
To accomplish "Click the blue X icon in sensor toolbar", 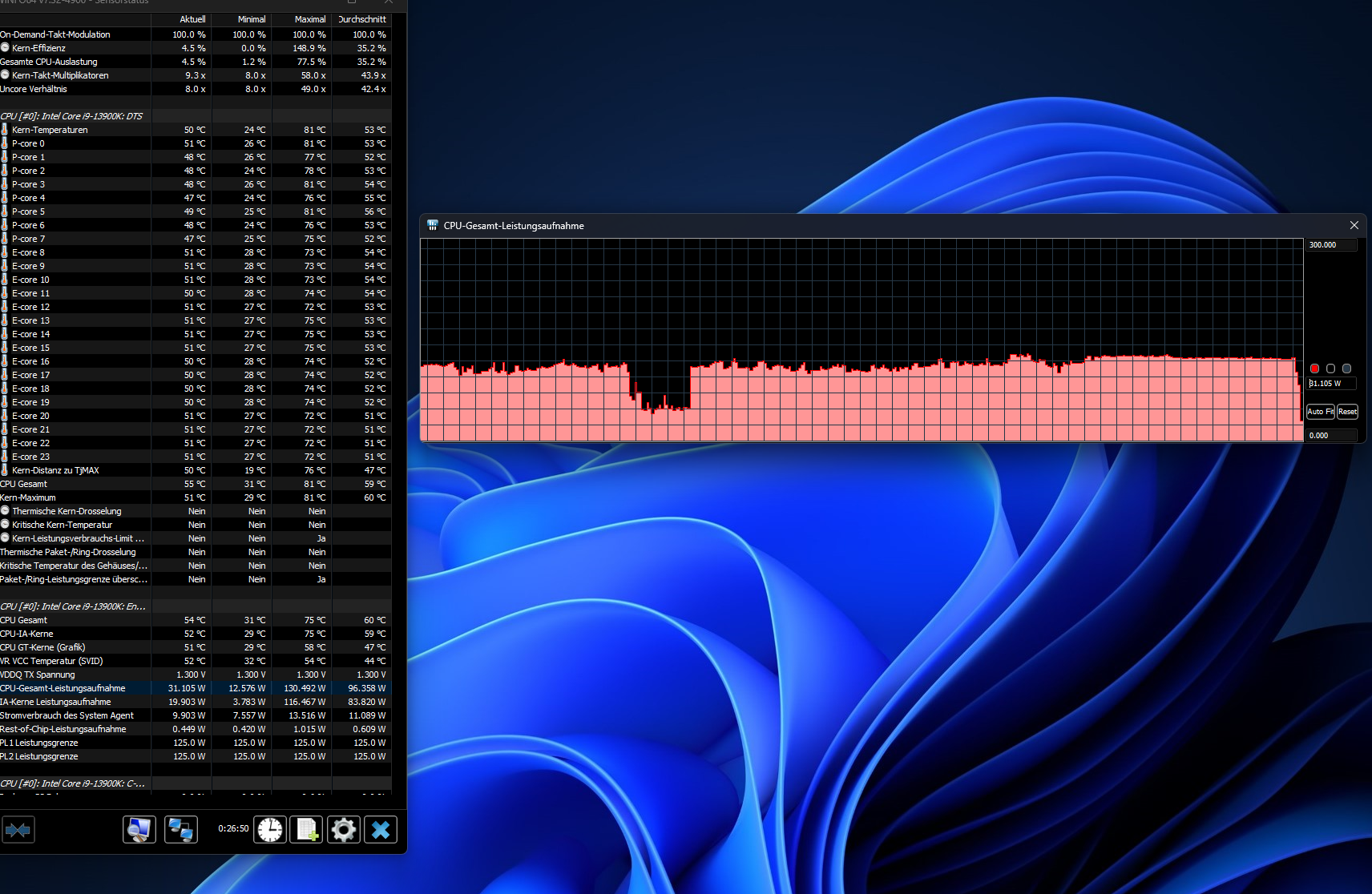I will click(x=381, y=830).
